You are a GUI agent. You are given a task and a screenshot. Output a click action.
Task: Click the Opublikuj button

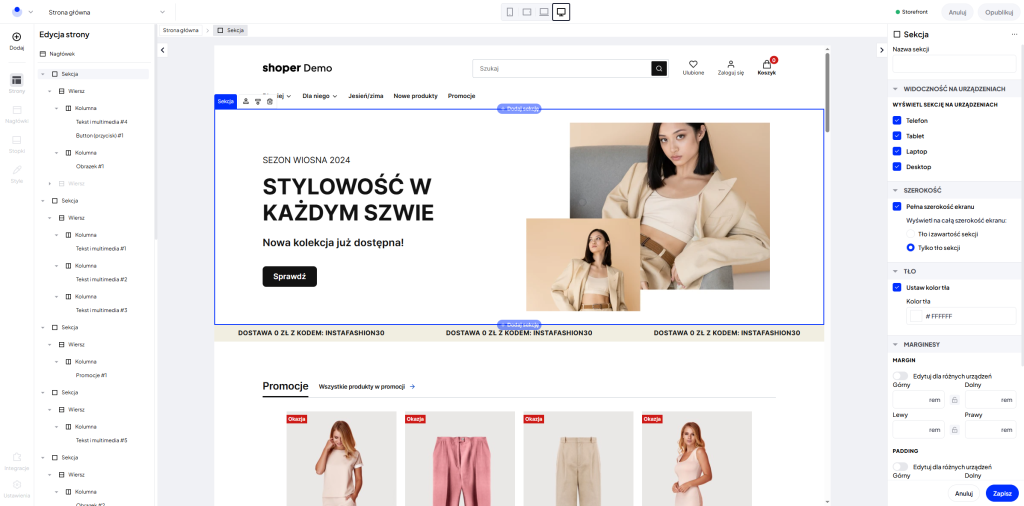pos(998,12)
